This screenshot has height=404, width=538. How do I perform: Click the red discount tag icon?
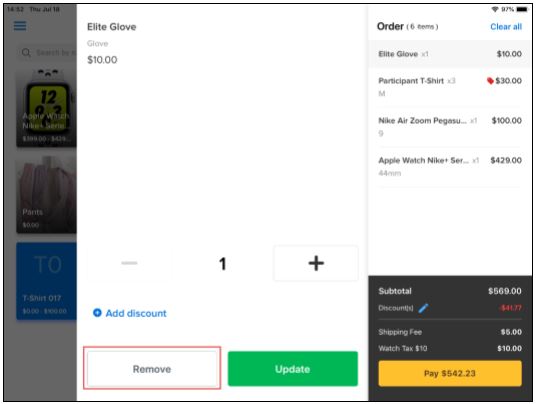[490, 81]
